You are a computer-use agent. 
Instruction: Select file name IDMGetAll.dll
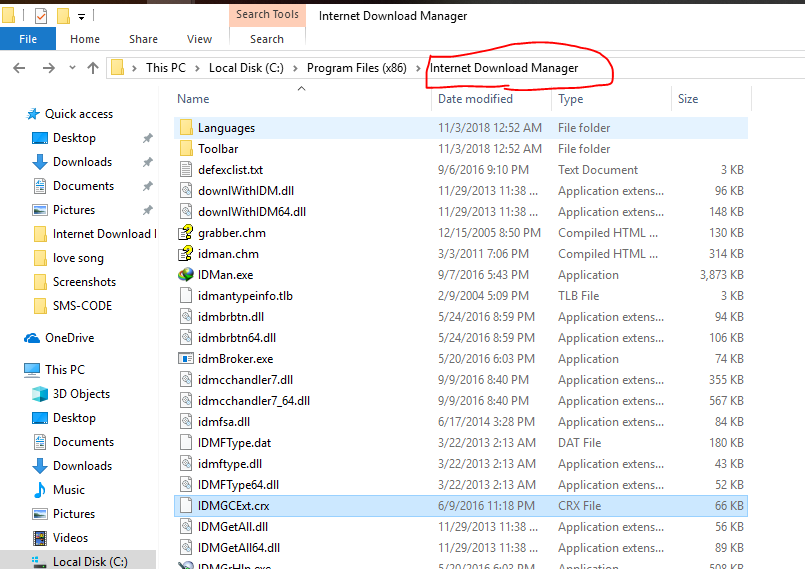click(x=233, y=527)
